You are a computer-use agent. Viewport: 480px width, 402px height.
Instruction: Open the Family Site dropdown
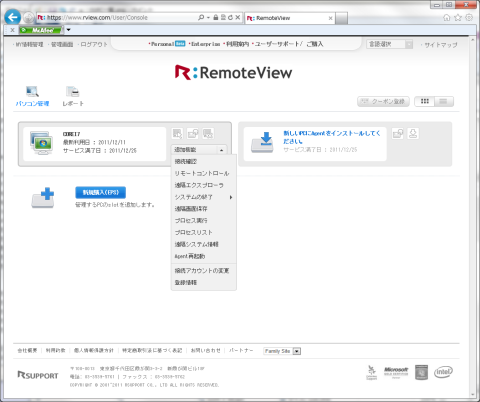click(x=282, y=351)
